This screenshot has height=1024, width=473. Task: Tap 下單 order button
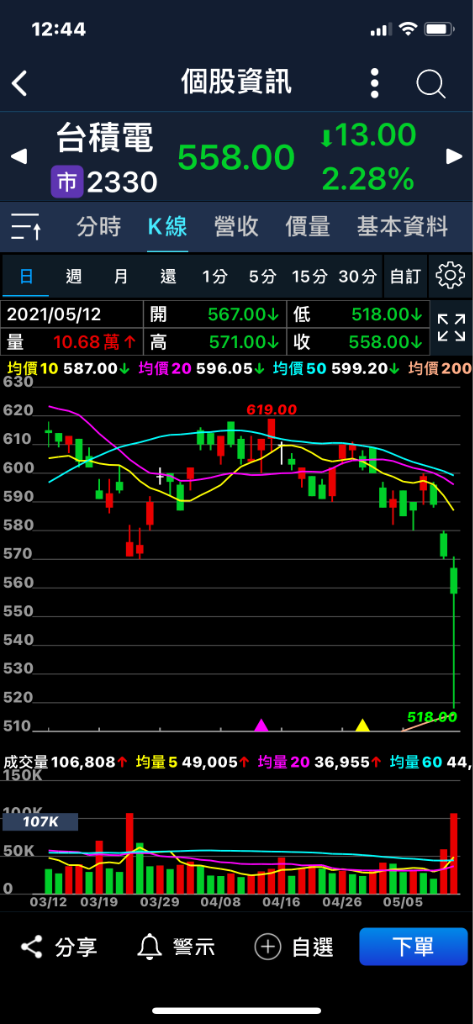coord(413,946)
